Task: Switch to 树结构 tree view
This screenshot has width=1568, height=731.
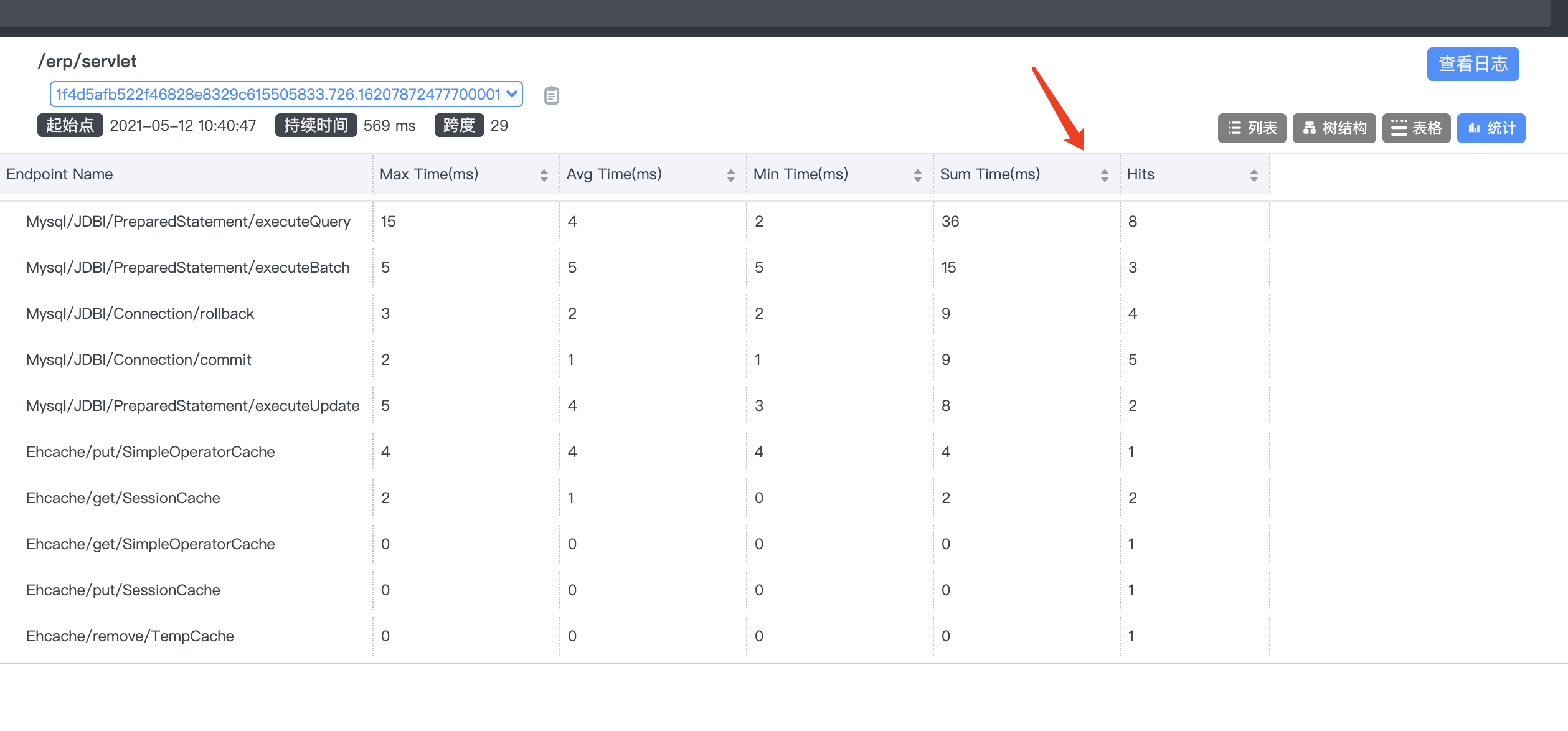Action: pos(1334,128)
